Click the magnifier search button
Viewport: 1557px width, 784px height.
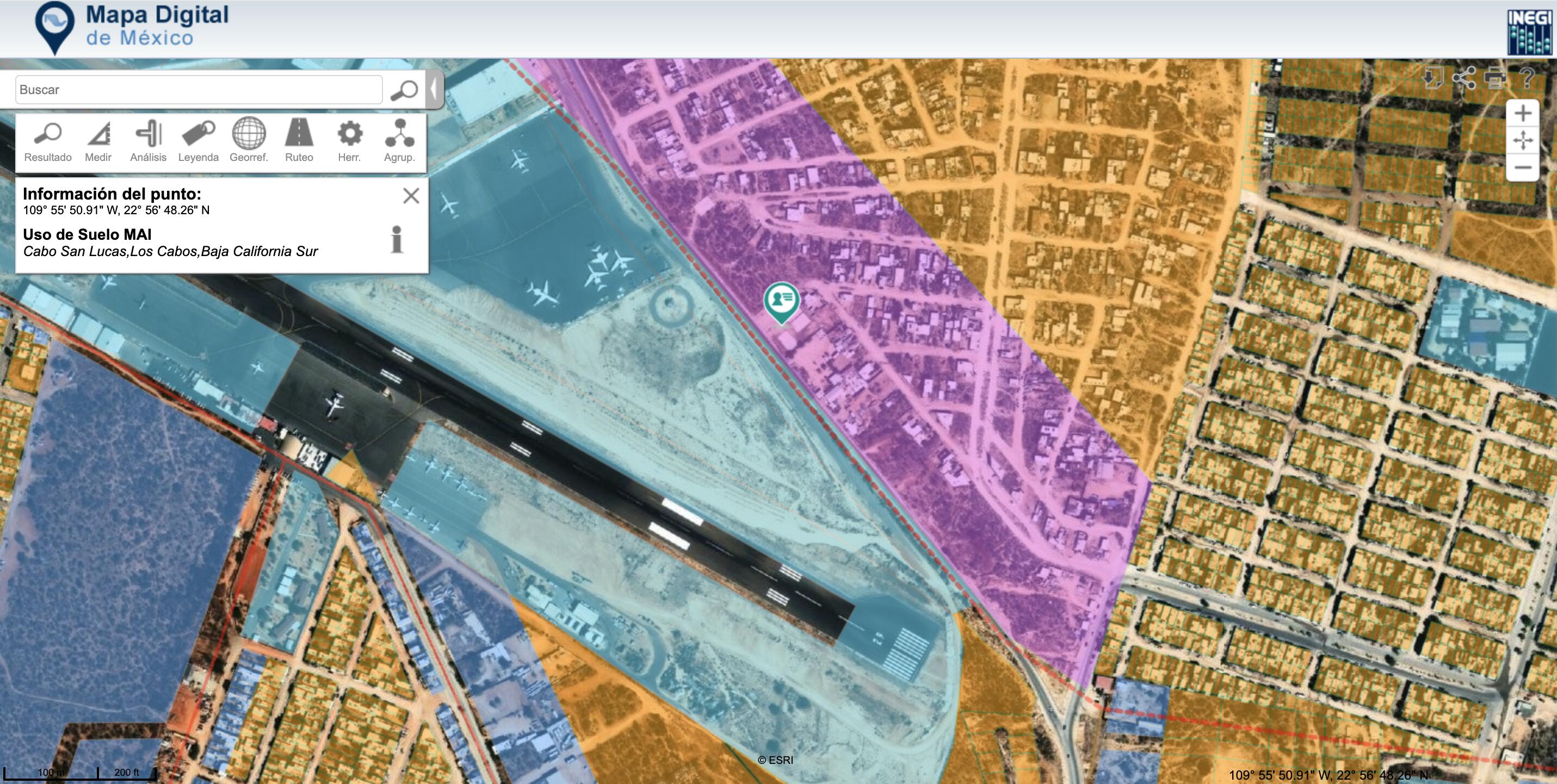[x=404, y=90]
